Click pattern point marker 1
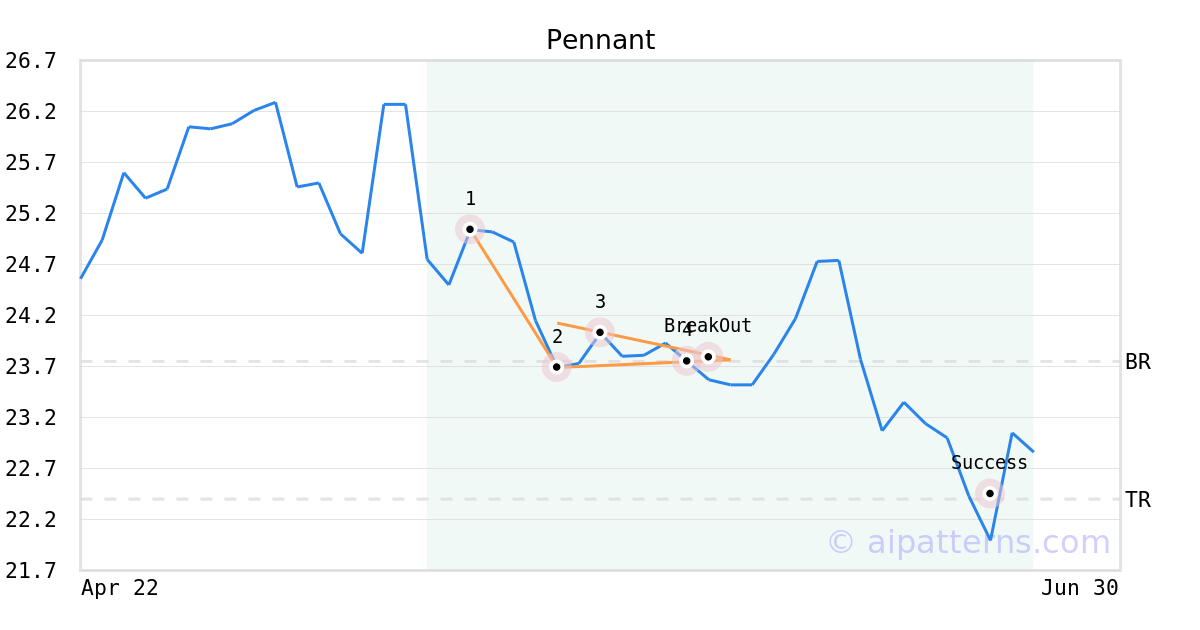1200x630 pixels. pos(470,229)
